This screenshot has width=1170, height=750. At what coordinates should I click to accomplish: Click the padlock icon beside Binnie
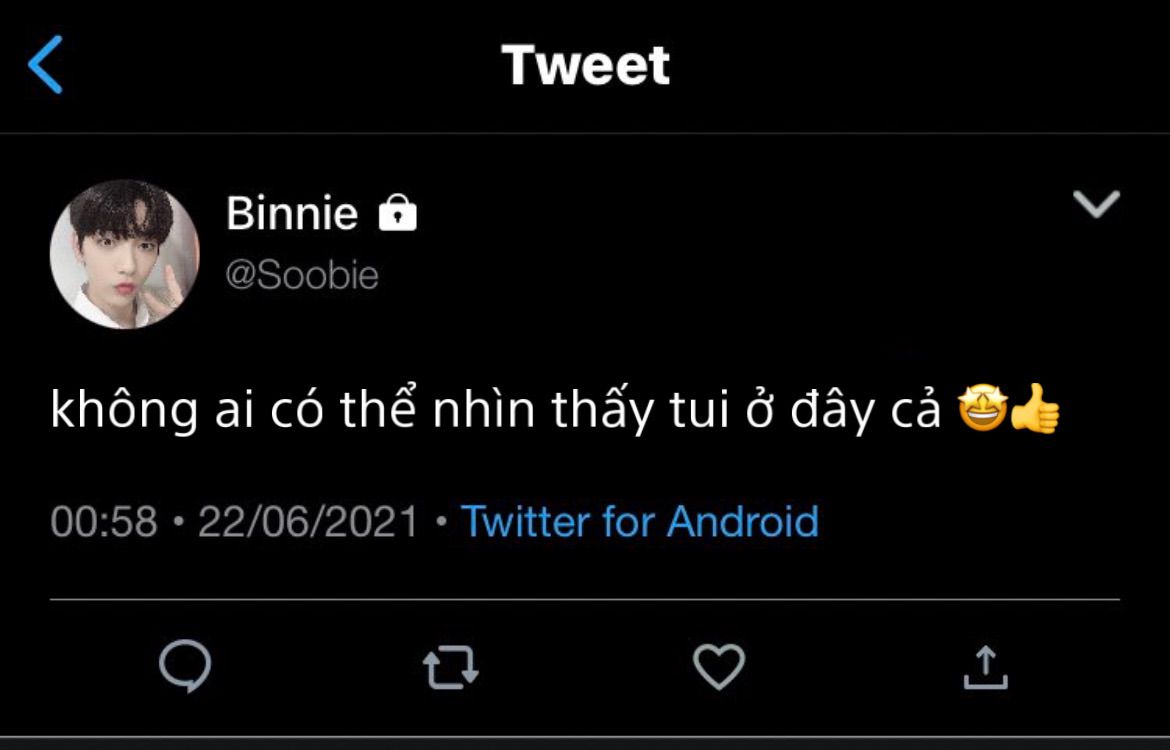[x=397, y=213]
